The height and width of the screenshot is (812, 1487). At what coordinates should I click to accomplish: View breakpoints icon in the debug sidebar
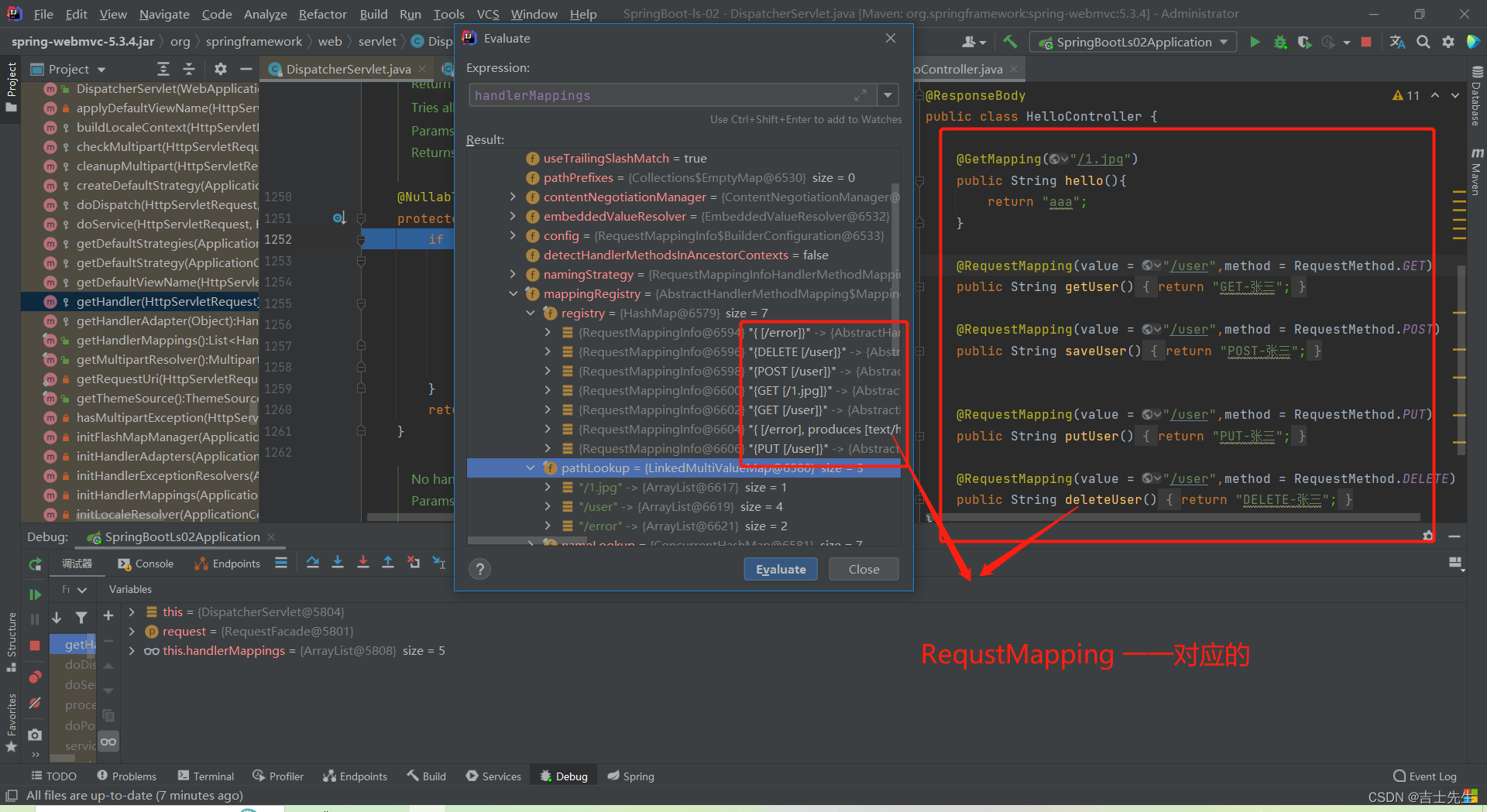pos(35,677)
